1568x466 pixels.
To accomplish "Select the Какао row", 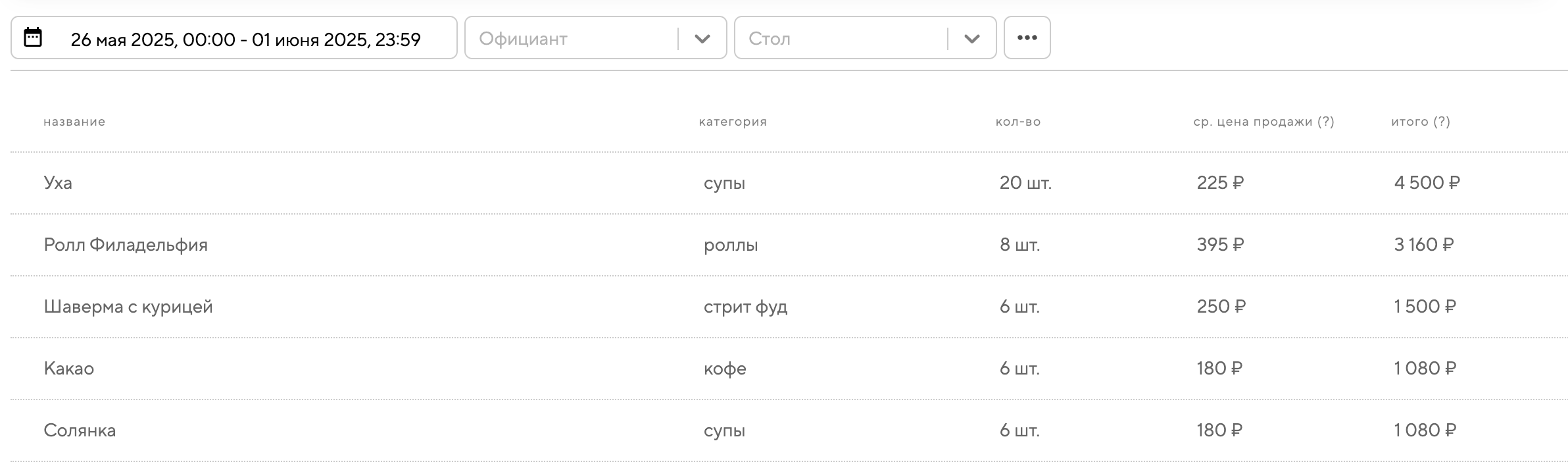I will tap(69, 369).
